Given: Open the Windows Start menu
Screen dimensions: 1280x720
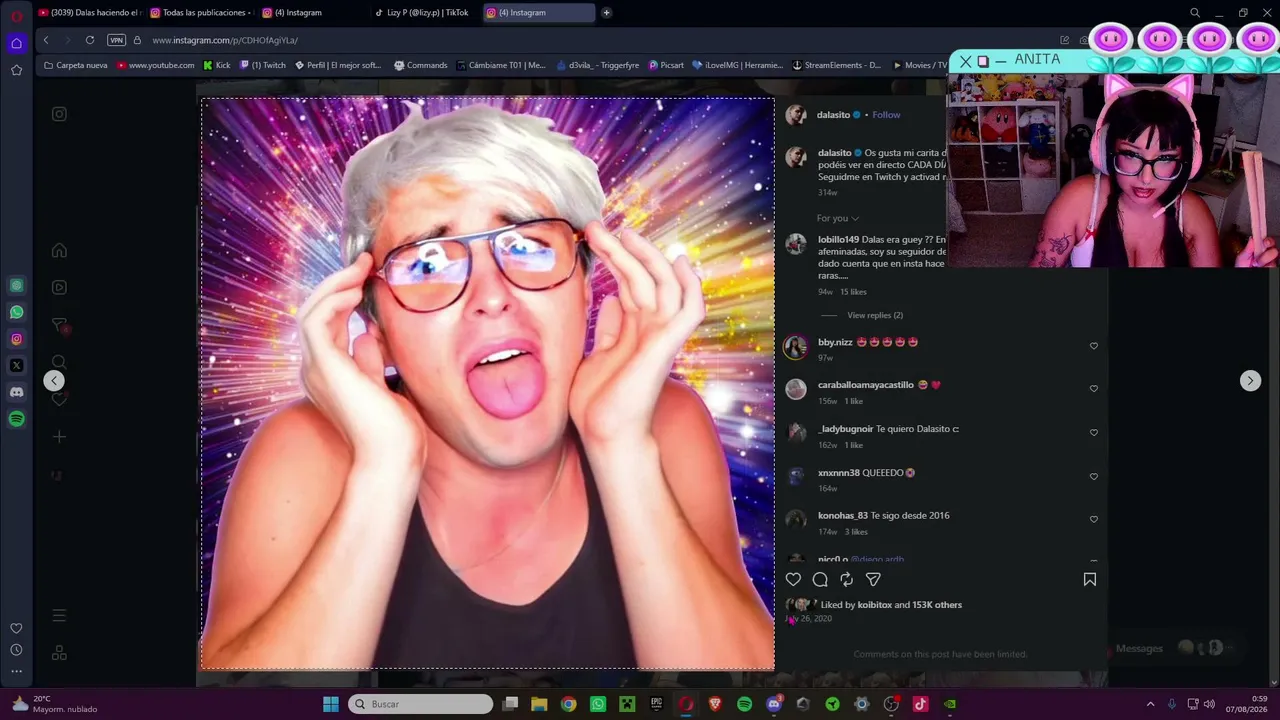Looking at the screenshot, I should (331, 704).
